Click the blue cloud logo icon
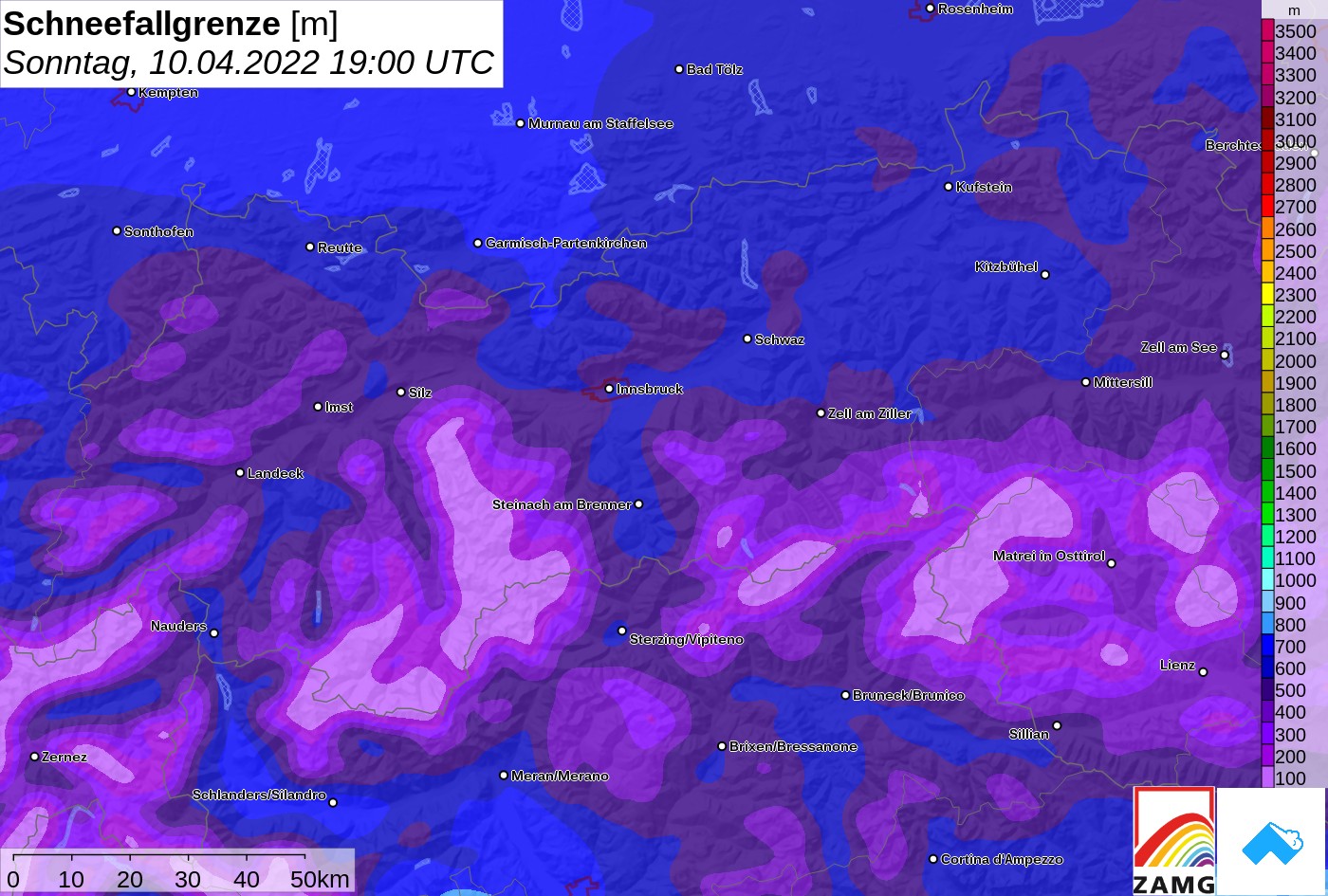 click(1271, 841)
